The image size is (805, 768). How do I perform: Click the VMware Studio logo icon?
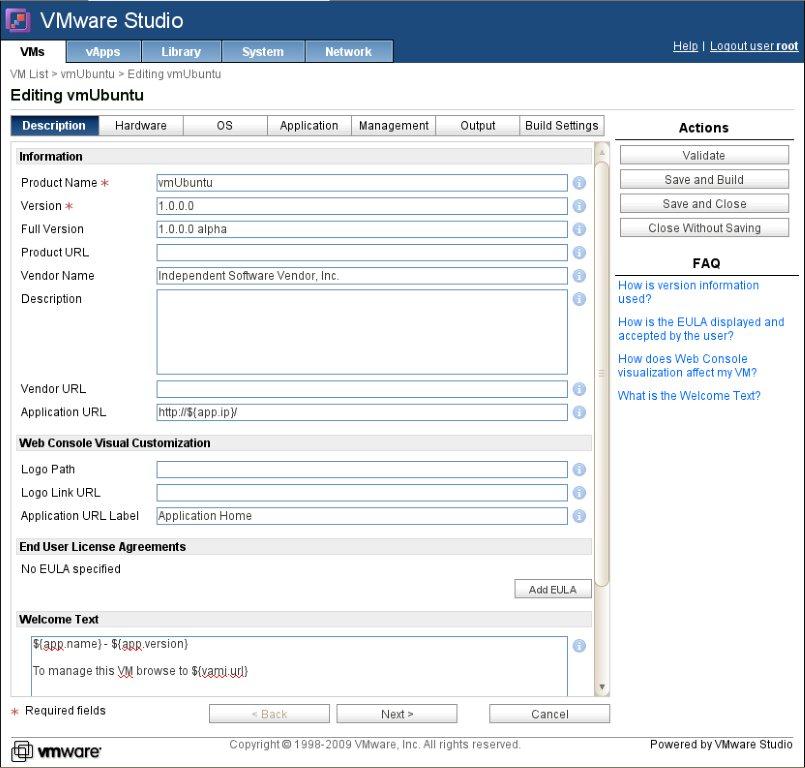(17, 21)
